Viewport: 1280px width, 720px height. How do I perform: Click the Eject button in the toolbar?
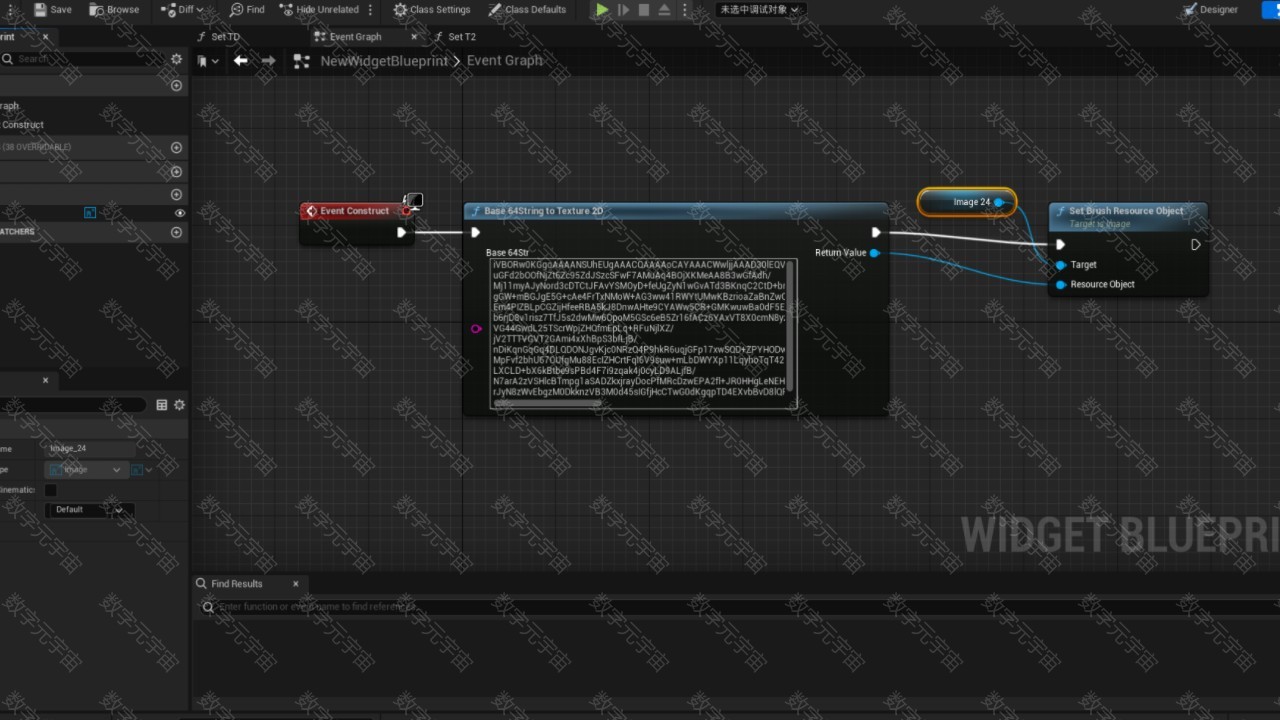(664, 9)
